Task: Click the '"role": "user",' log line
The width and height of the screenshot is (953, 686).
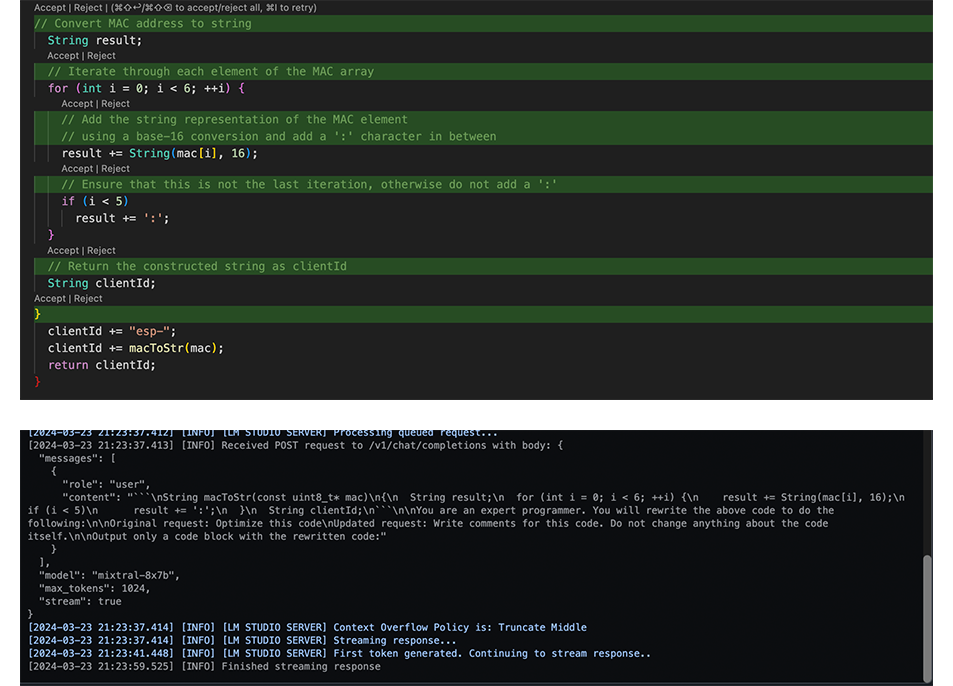Action: [x=106, y=485]
